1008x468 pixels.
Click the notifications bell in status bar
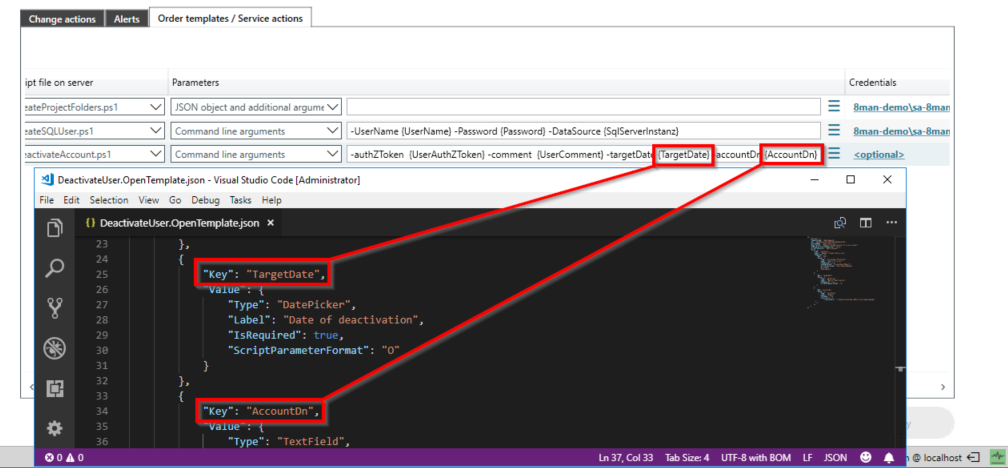click(x=888, y=457)
